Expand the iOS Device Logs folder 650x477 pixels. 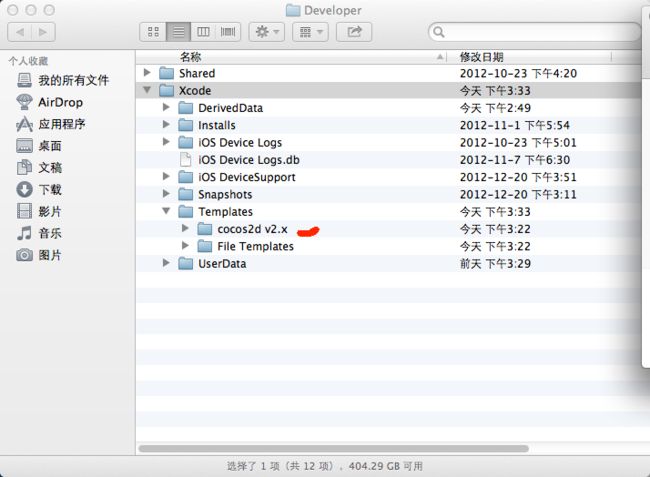166,142
